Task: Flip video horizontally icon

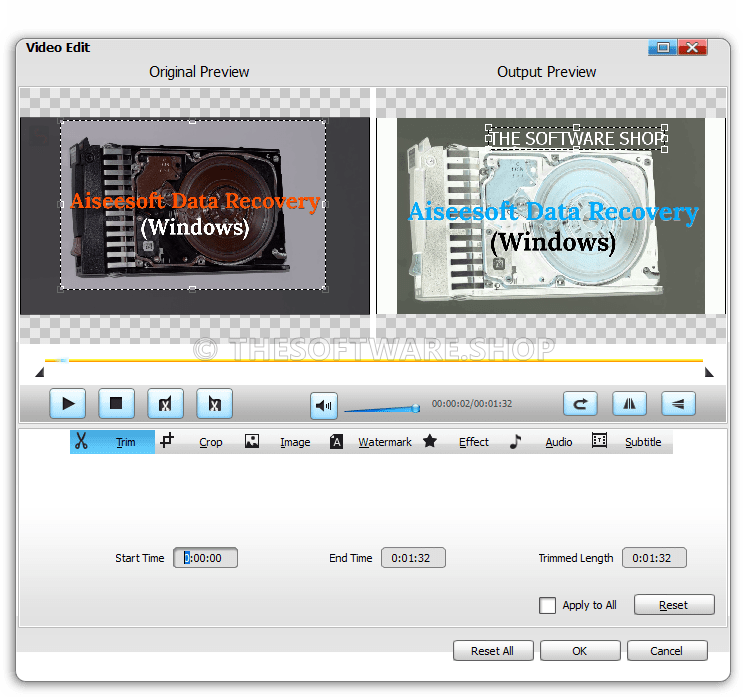Action: coord(629,404)
